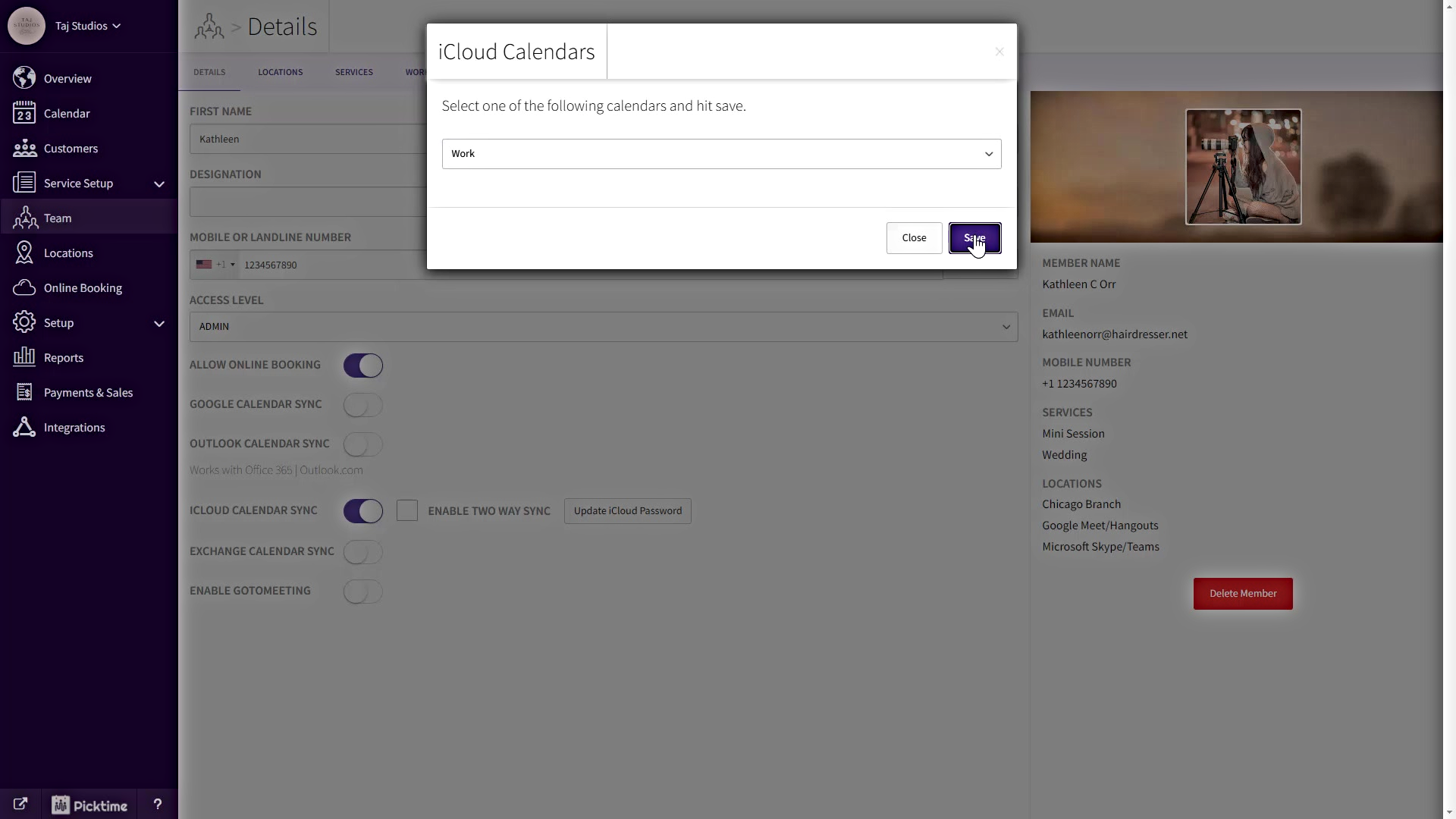The image size is (1456, 819).
Task: Check the Enable Two Way Sync checkbox
Action: click(407, 511)
